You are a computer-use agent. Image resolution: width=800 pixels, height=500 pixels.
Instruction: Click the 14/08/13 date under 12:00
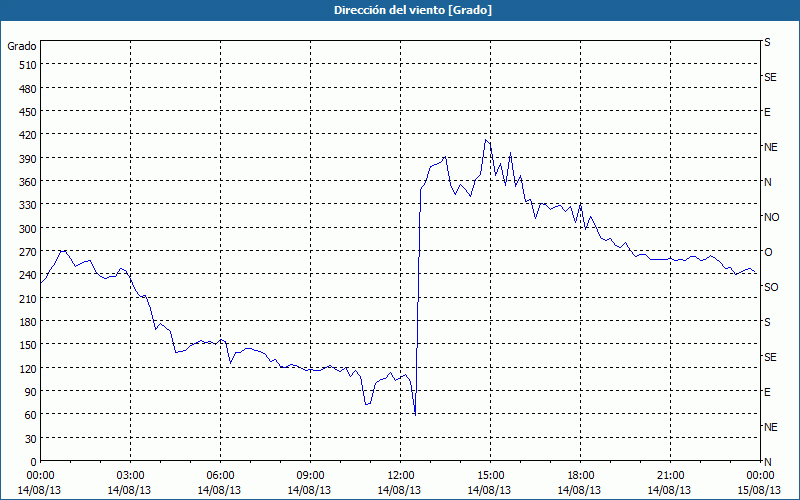(401, 490)
